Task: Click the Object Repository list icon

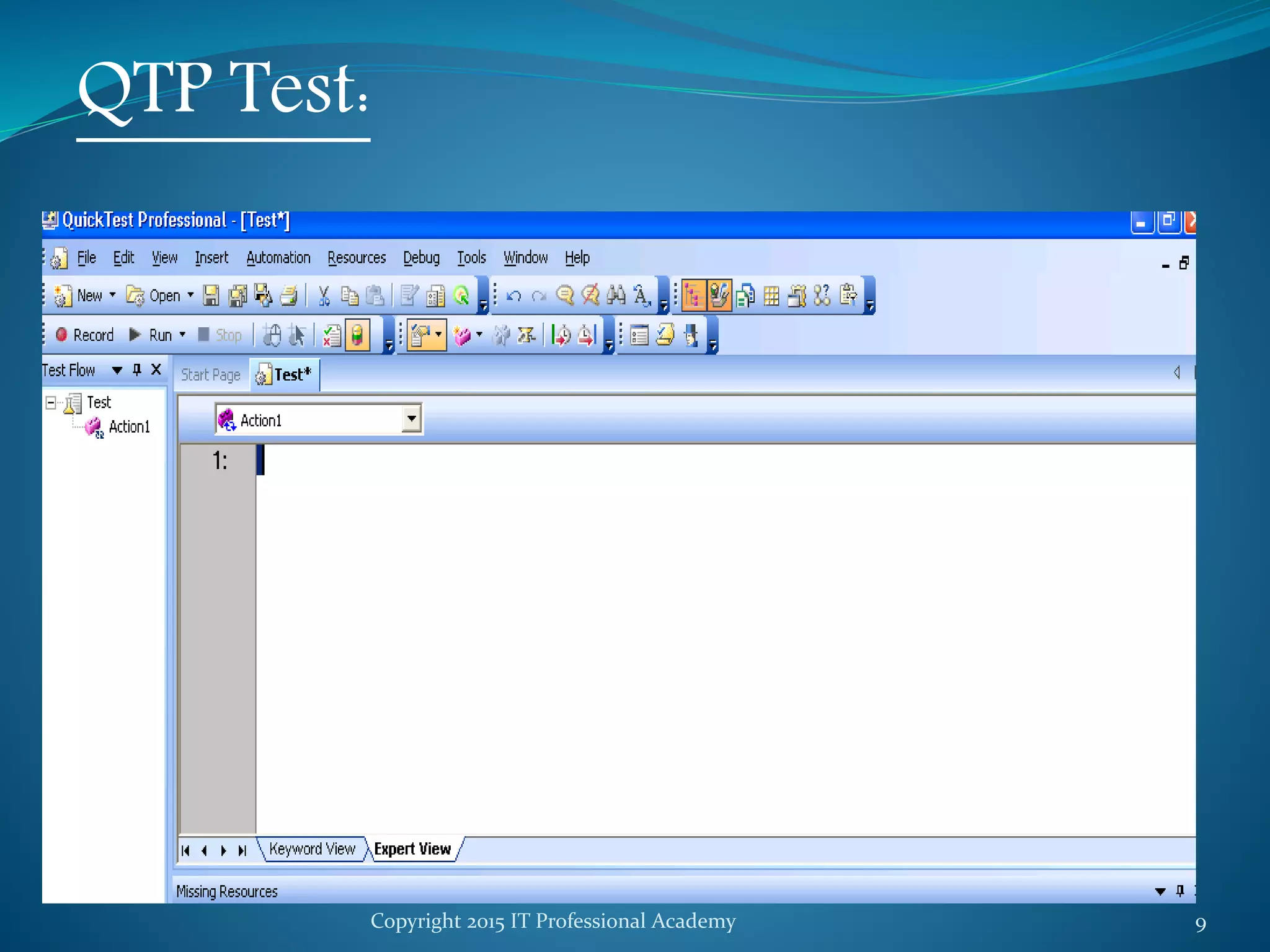Action: point(639,335)
